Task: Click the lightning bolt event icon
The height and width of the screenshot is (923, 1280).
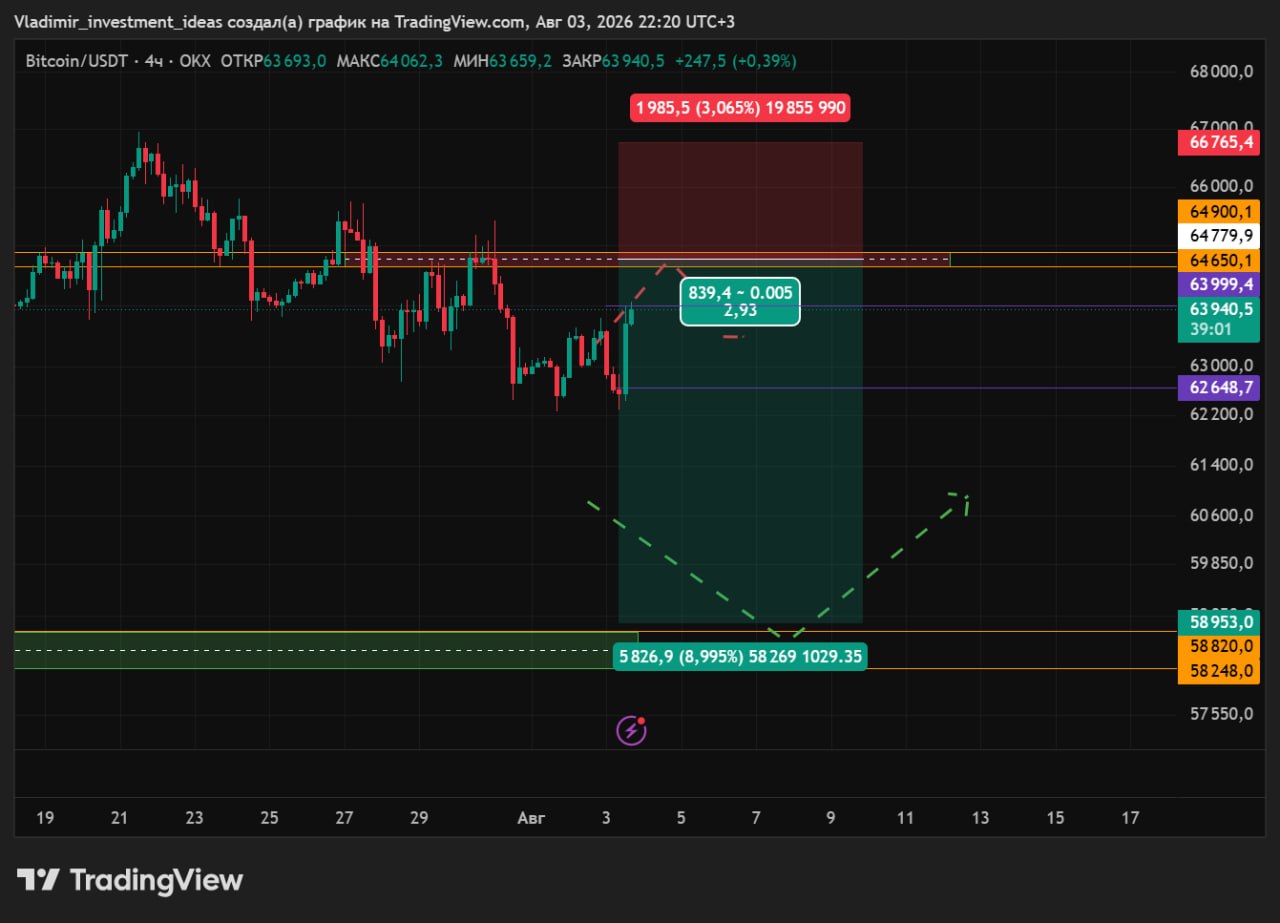Action: 631,730
